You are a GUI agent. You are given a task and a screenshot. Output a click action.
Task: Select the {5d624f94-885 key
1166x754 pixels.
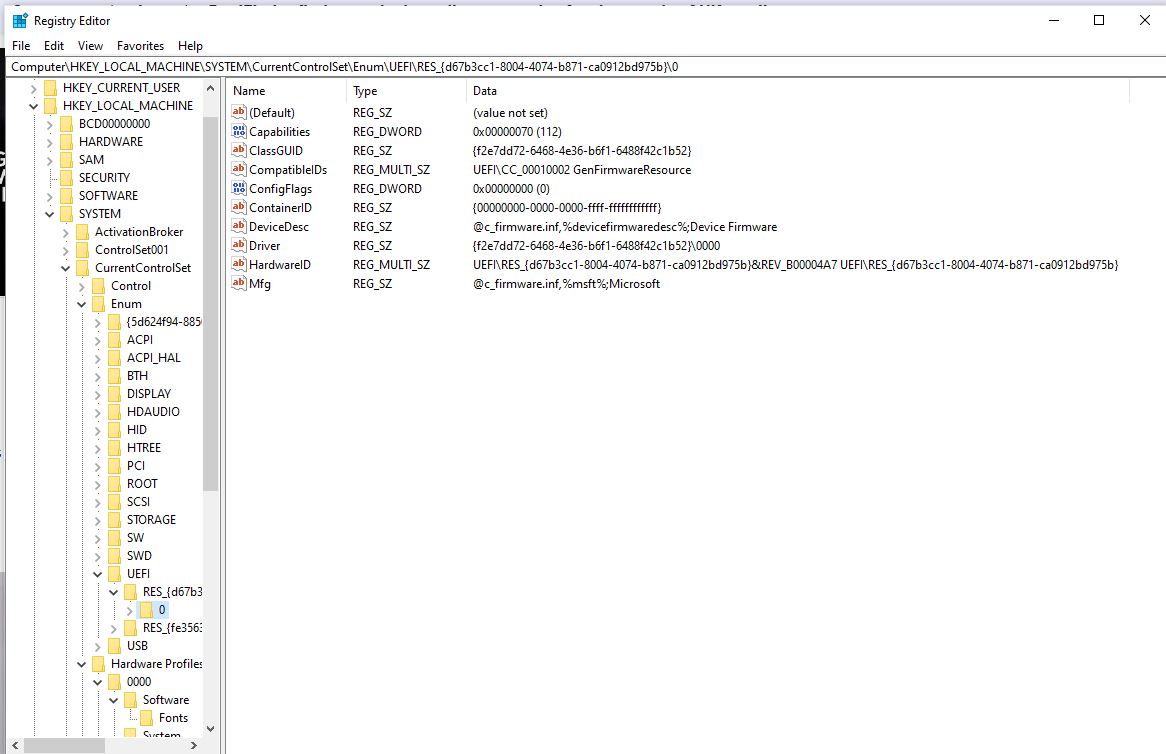click(x=163, y=322)
